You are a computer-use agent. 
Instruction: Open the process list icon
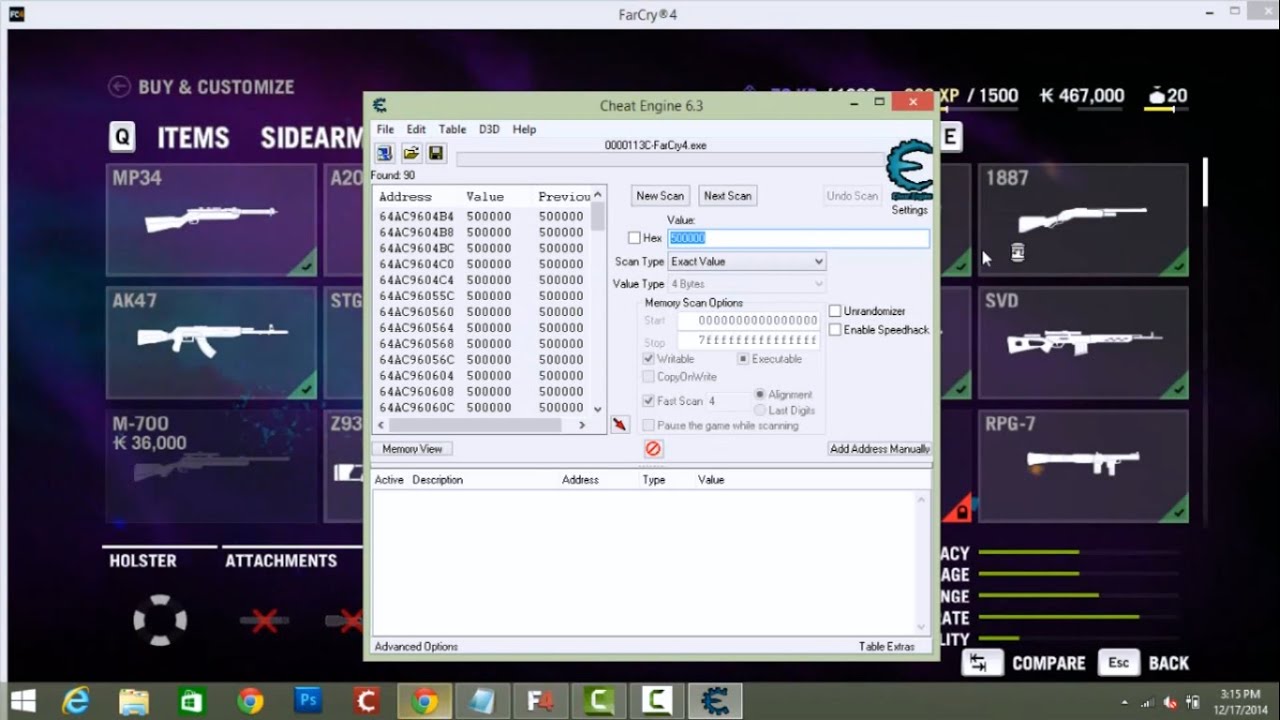click(x=384, y=153)
